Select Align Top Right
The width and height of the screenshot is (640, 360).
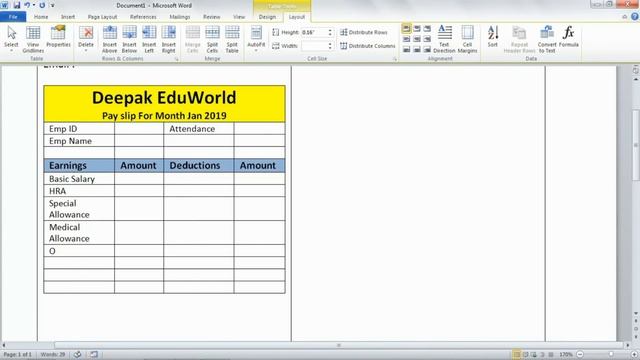click(427, 28)
